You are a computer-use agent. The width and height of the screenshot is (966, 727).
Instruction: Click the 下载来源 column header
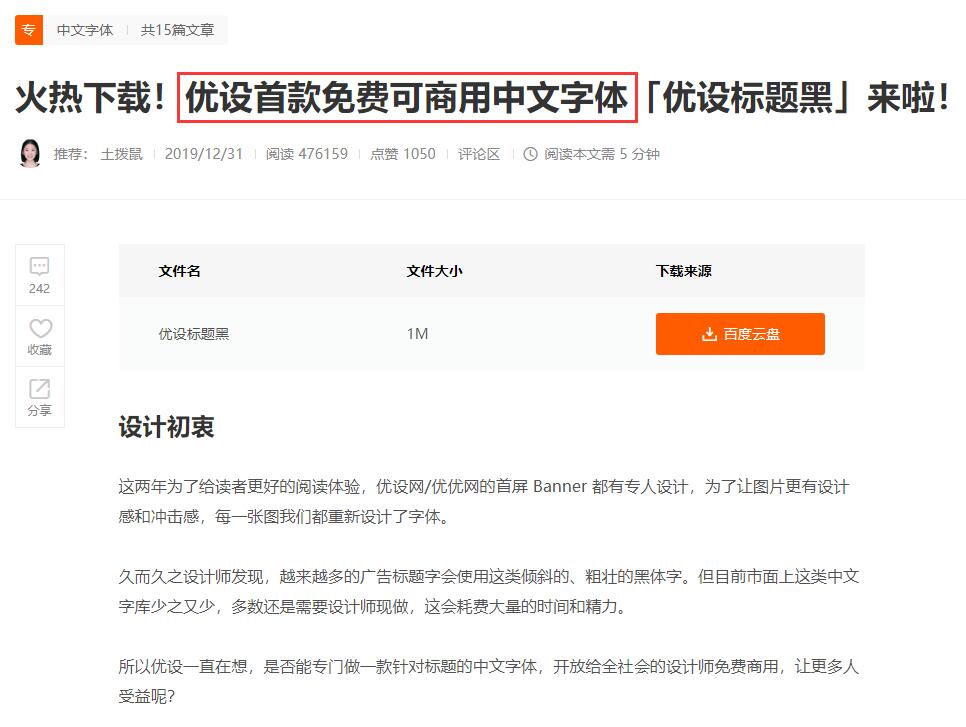[x=684, y=271]
